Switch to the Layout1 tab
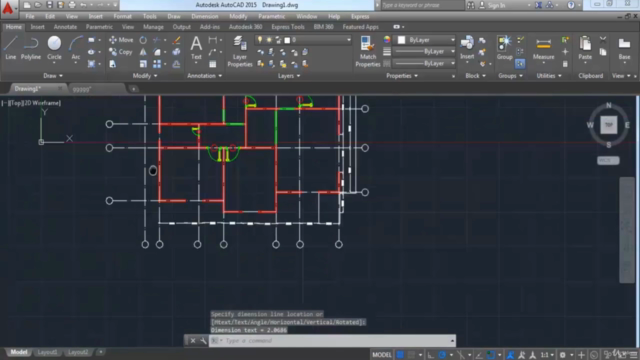640x360 pixels. [47, 352]
